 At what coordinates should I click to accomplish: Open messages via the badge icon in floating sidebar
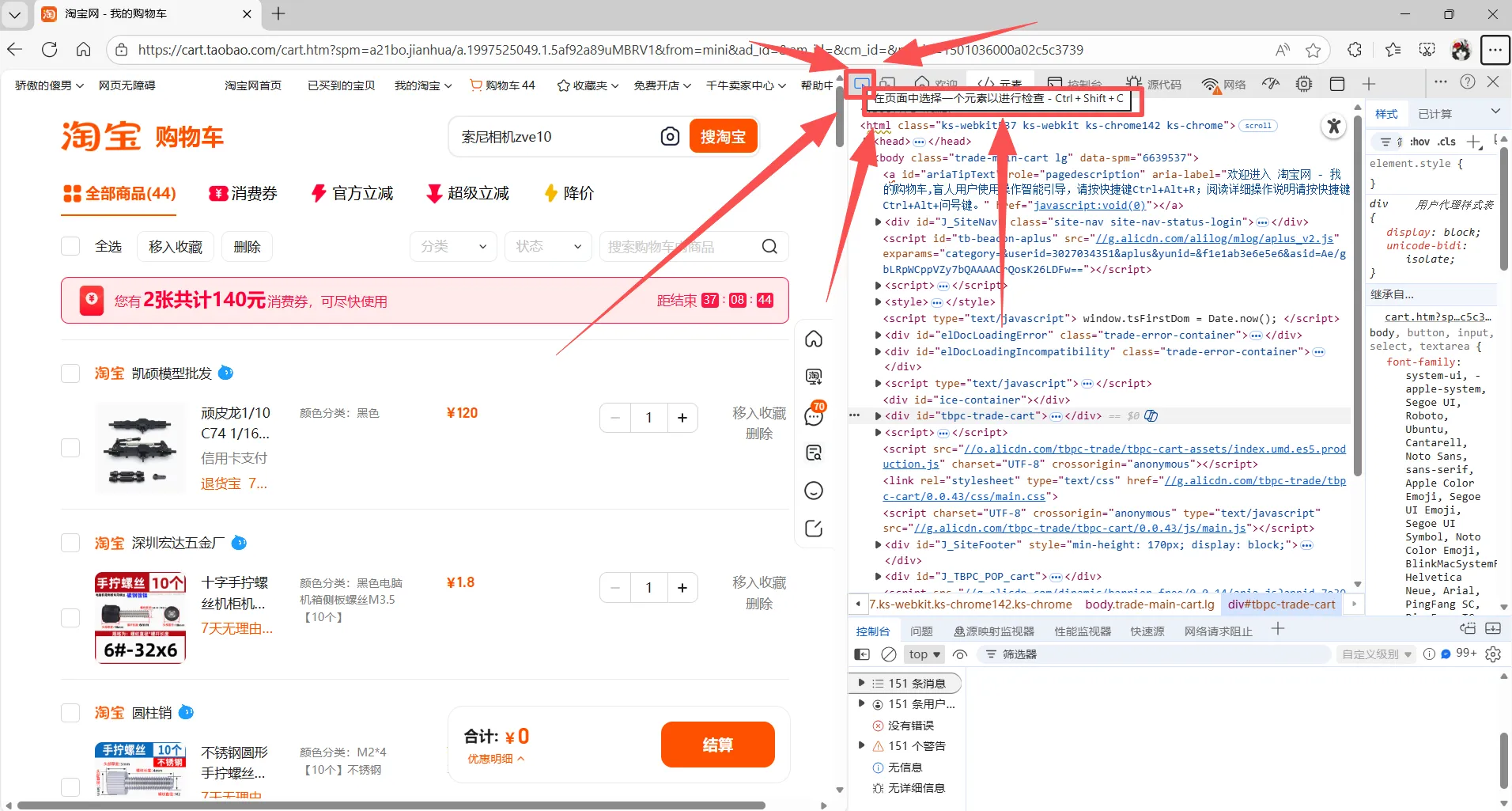pyautogui.click(x=814, y=415)
